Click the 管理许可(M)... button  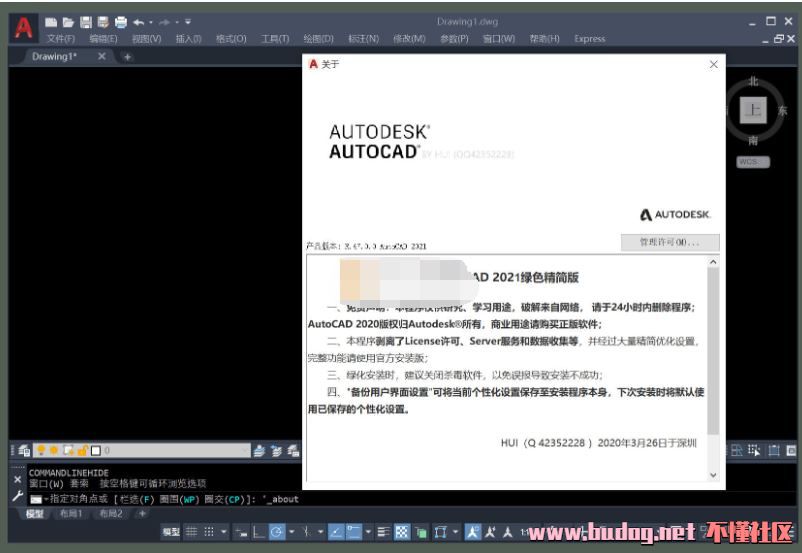[670, 242]
